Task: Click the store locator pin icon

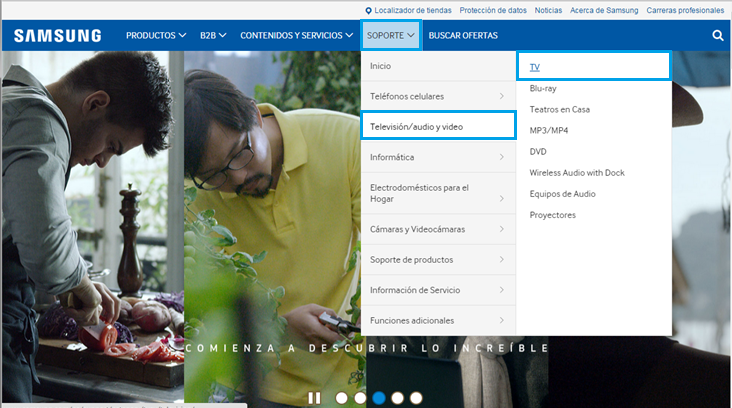Action: pos(368,10)
